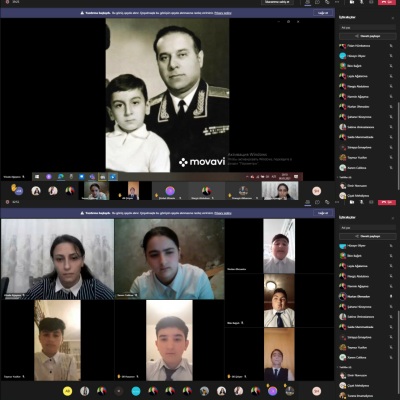Open more-actions ellipsis in gallery-view meeting toolbar

tap(337, 202)
